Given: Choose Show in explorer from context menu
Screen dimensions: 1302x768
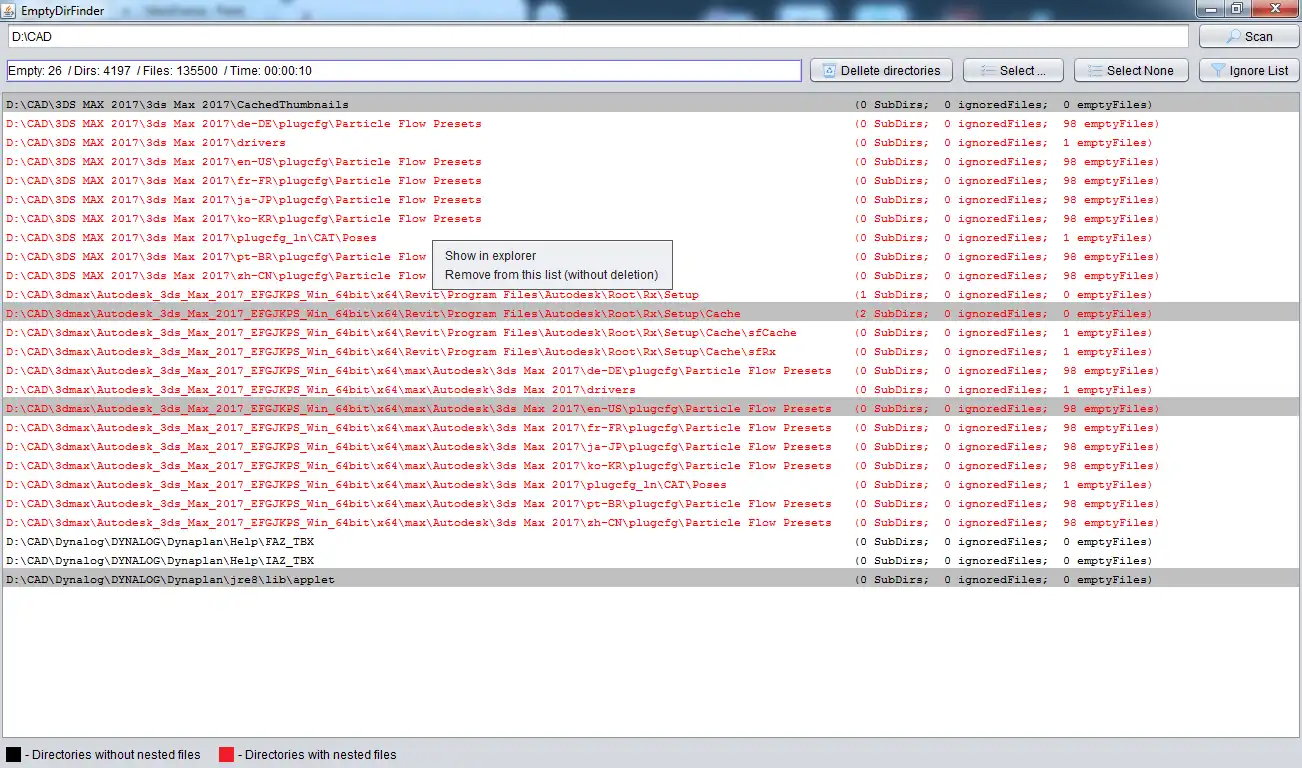Looking at the screenshot, I should (x=552, y=256).
